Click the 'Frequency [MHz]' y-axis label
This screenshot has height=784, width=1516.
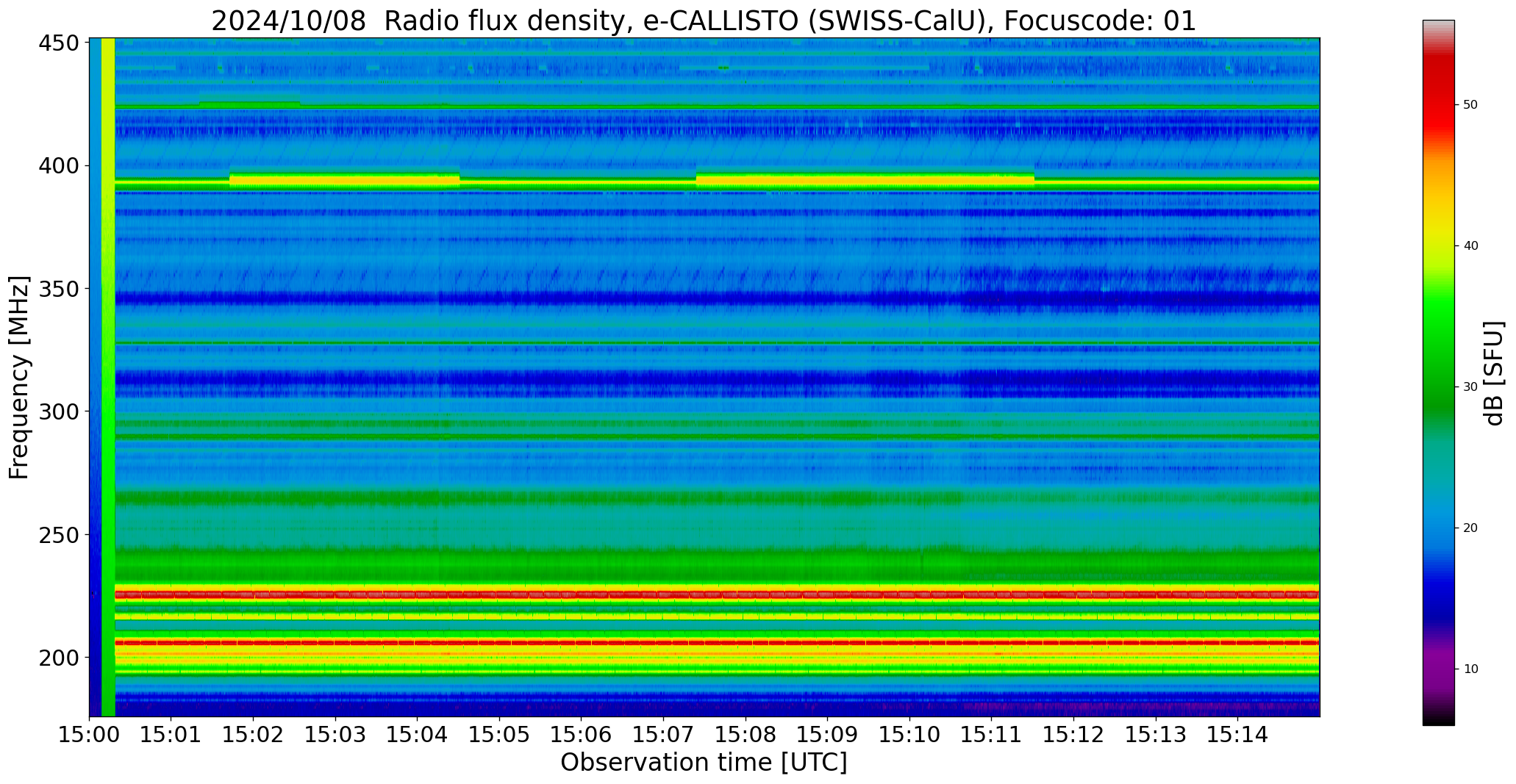pyautogui.click(x=19, y=378)
